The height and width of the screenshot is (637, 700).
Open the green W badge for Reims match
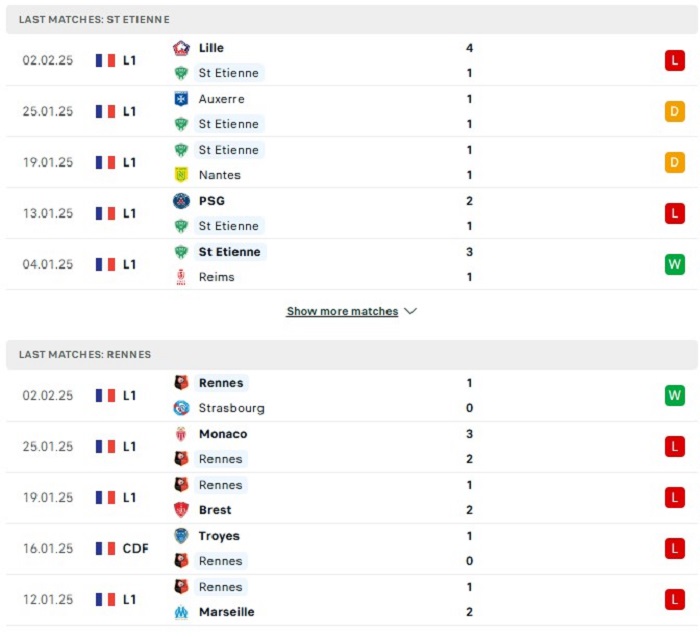[675, 264]
